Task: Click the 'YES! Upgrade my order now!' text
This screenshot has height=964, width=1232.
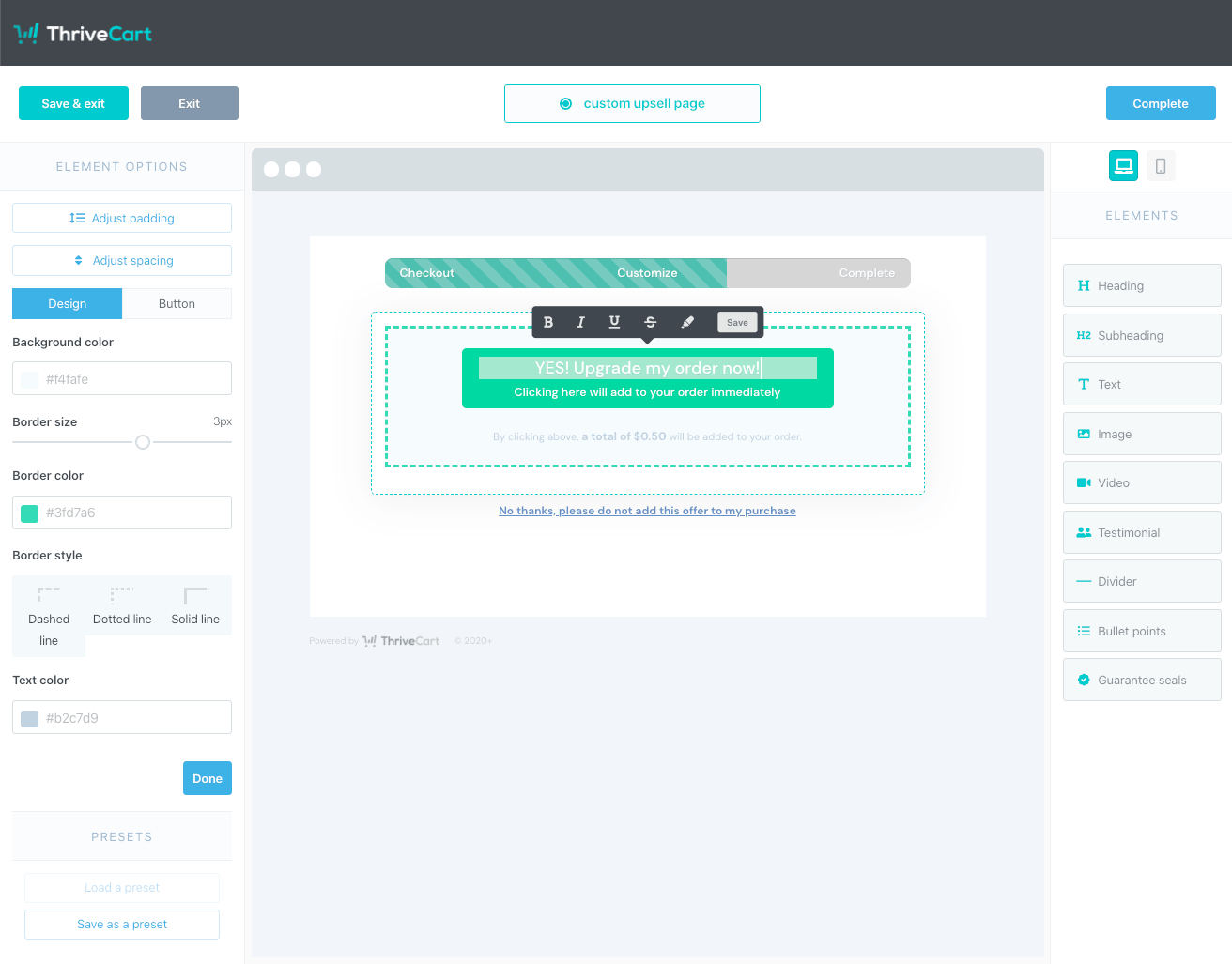Action: point(648,368)
